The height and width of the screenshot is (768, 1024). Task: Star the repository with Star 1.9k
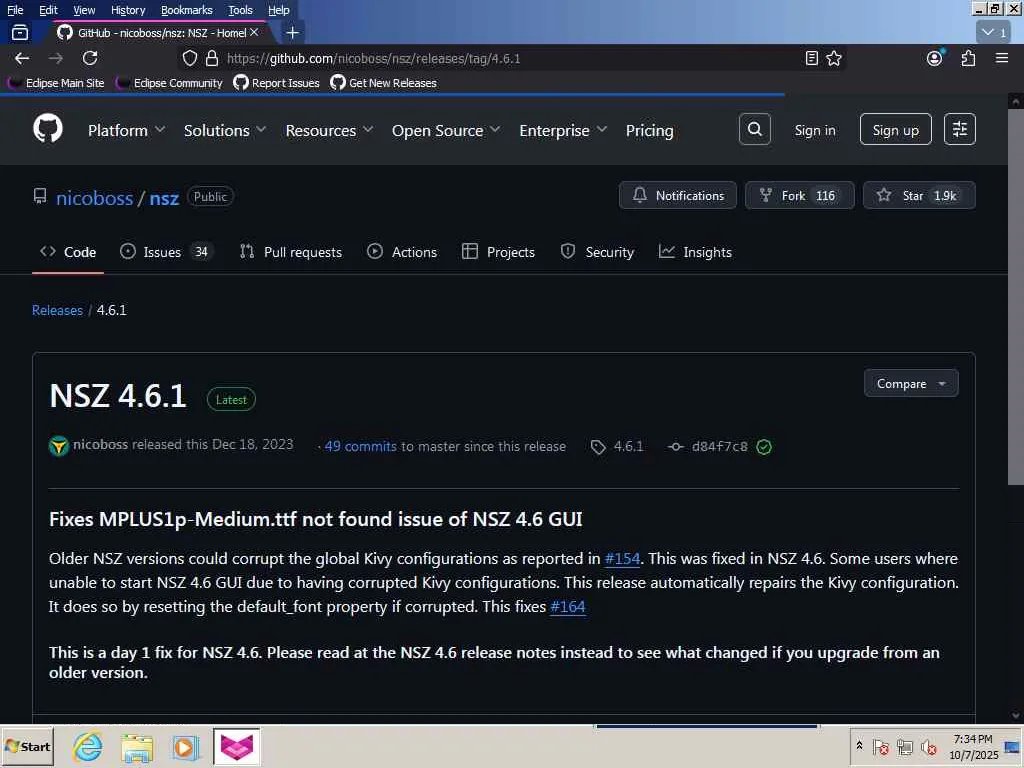pos(919,195)
